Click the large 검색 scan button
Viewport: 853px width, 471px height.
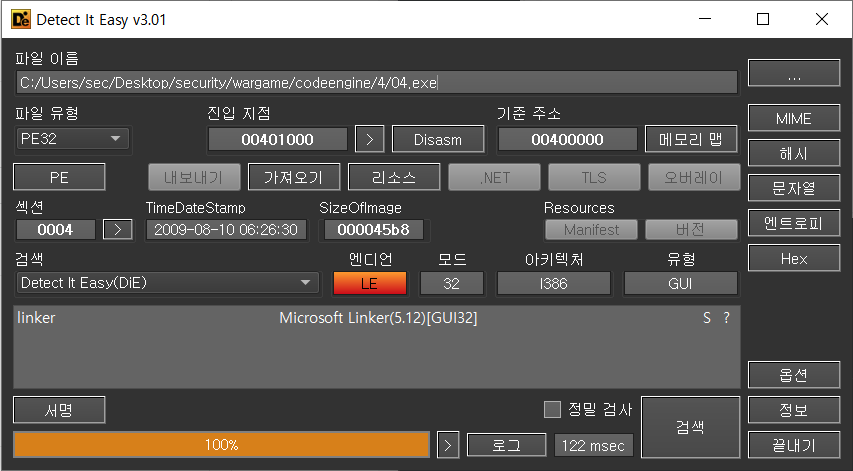(x=690, y=427)
